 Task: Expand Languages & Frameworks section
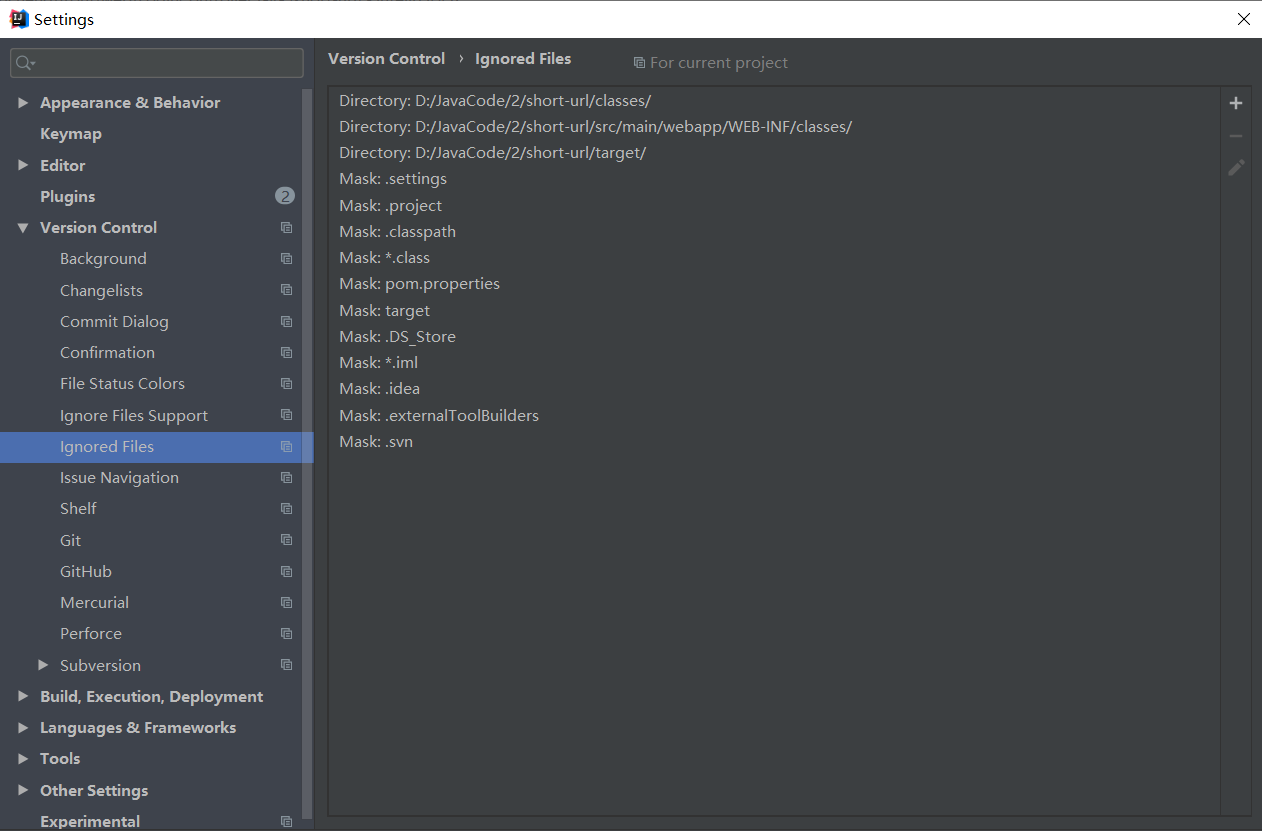(x=23, y=728)
